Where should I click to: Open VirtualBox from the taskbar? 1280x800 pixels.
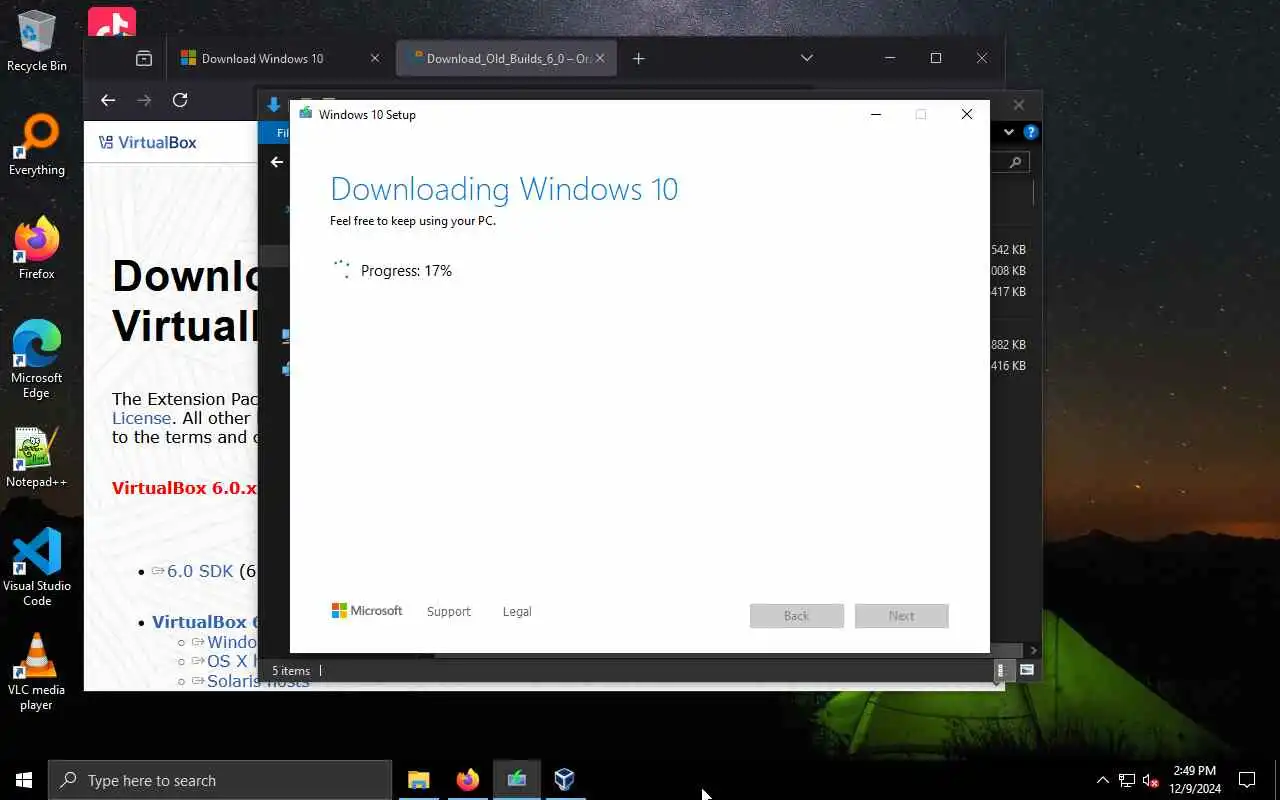click(565, 780)
